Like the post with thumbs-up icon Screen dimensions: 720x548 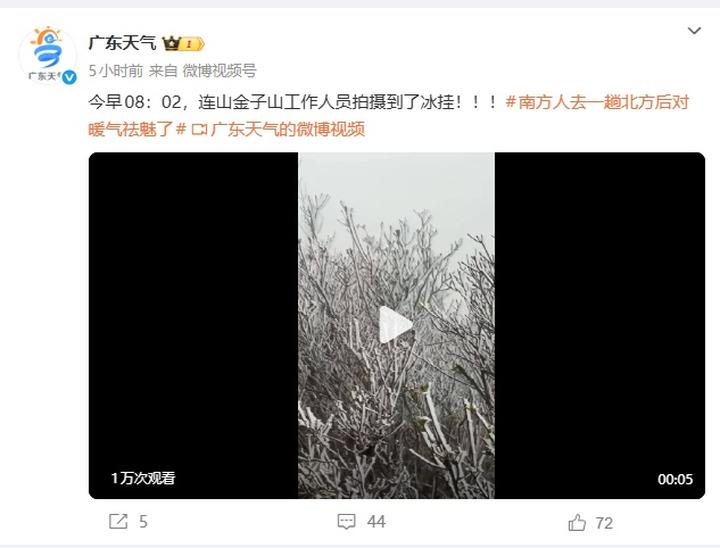click(x=577, y=522)
